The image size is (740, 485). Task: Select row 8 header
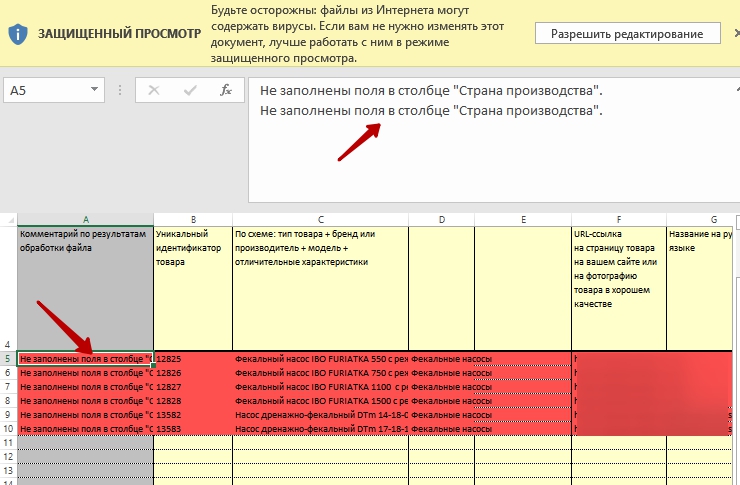click(x=8, y=401)
